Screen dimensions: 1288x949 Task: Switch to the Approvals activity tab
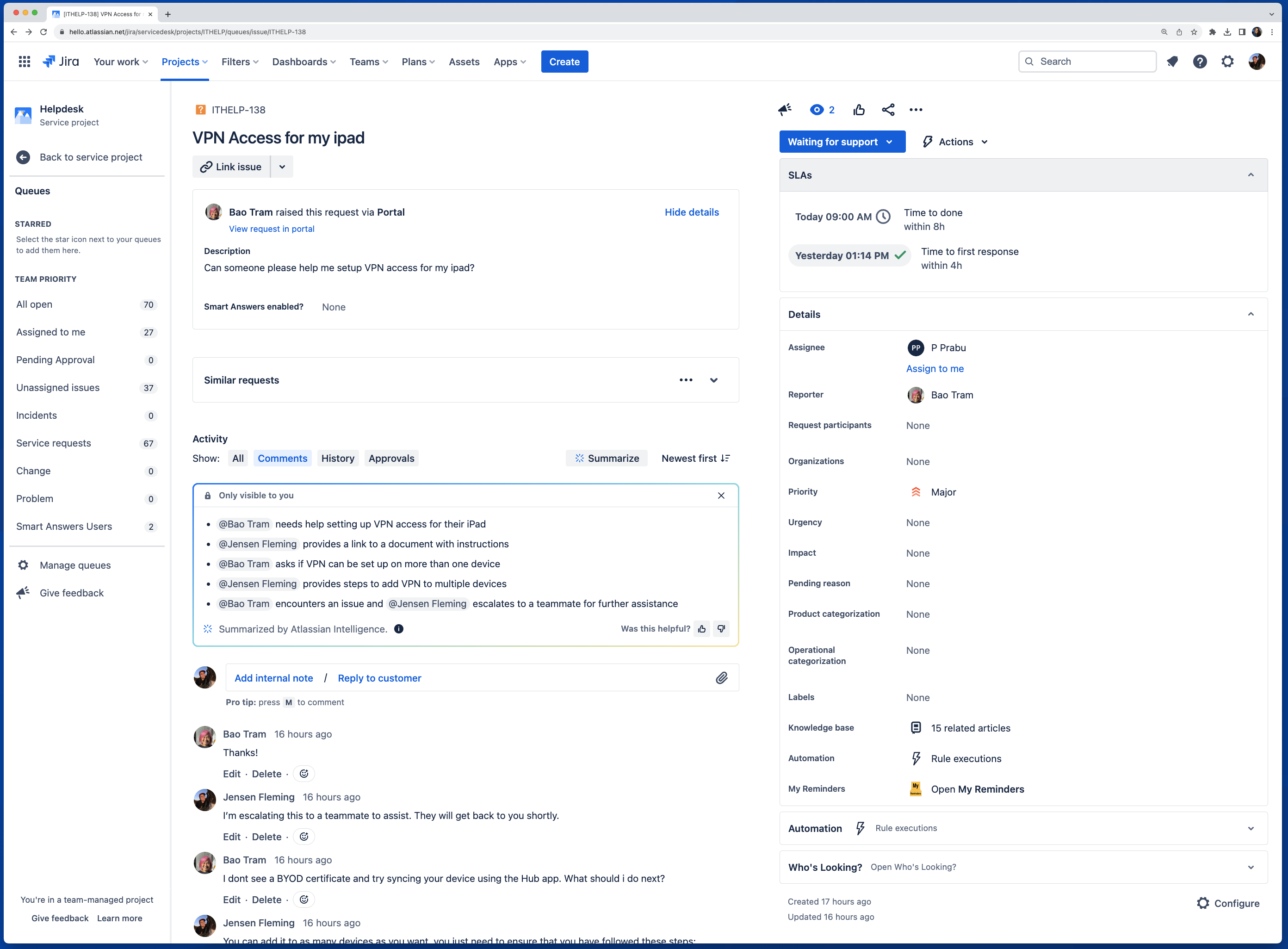pos(391,459)
